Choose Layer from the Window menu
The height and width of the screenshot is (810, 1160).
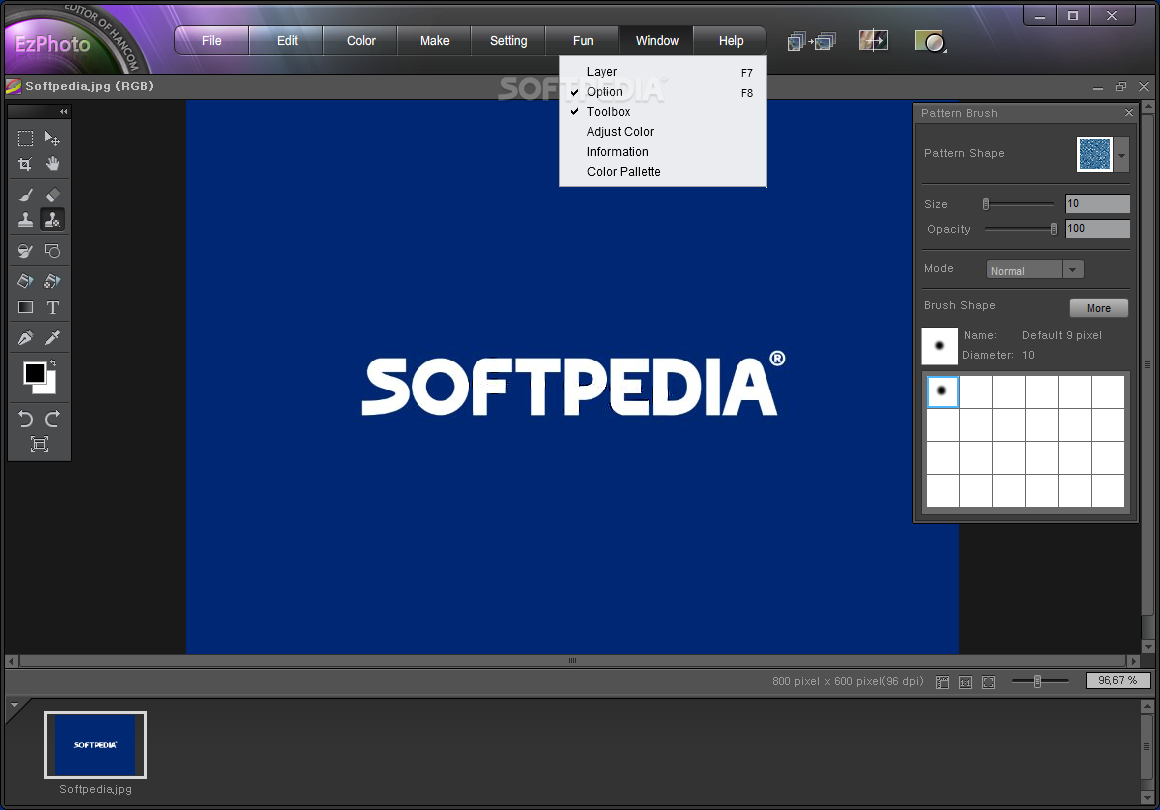[663, 72]
